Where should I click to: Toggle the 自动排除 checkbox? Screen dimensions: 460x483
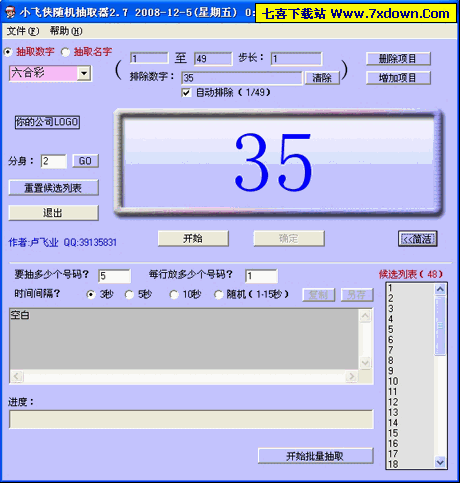(x=186, y=92)
